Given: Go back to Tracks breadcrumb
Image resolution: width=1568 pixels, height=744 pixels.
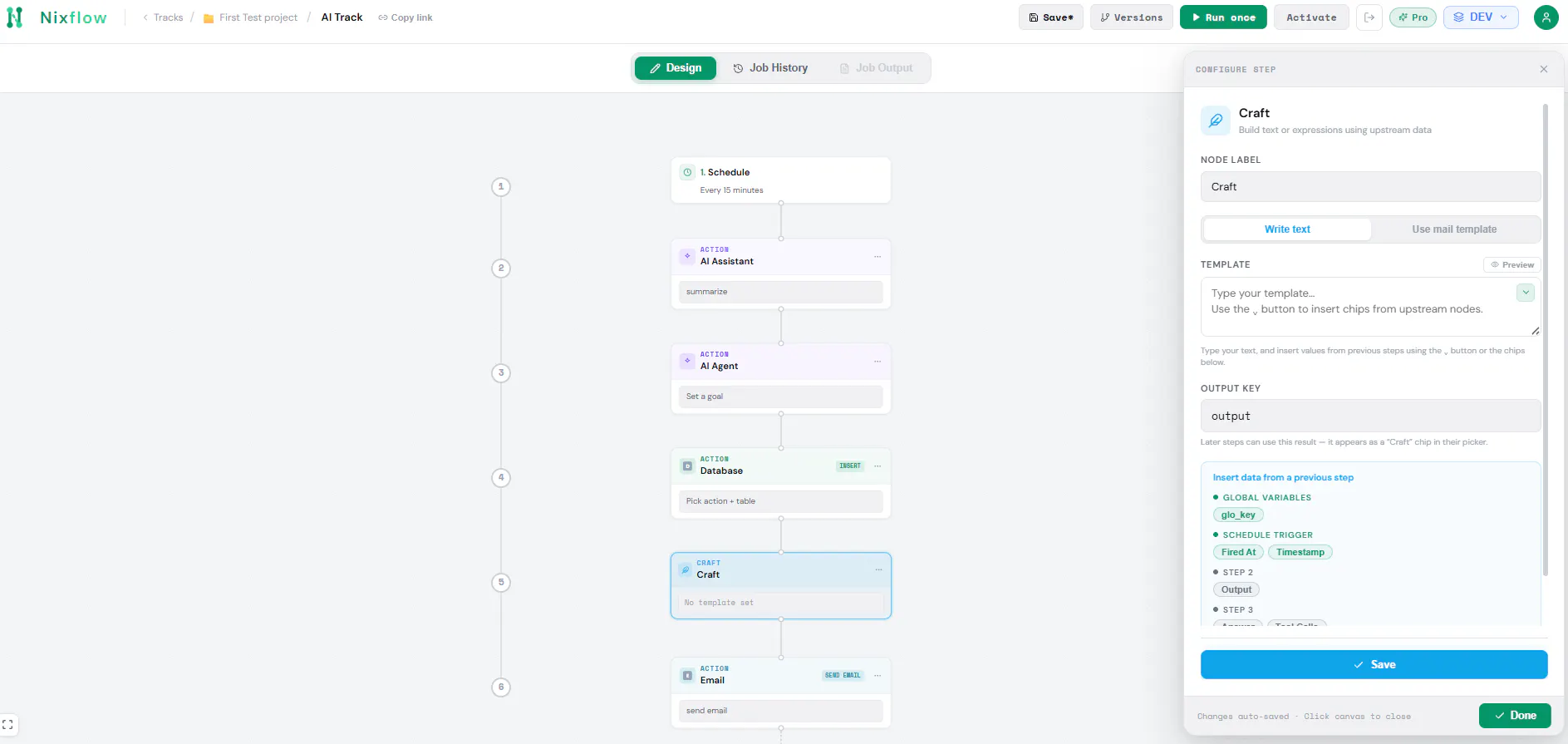Looking at the screenshot, I should [163, 17].
